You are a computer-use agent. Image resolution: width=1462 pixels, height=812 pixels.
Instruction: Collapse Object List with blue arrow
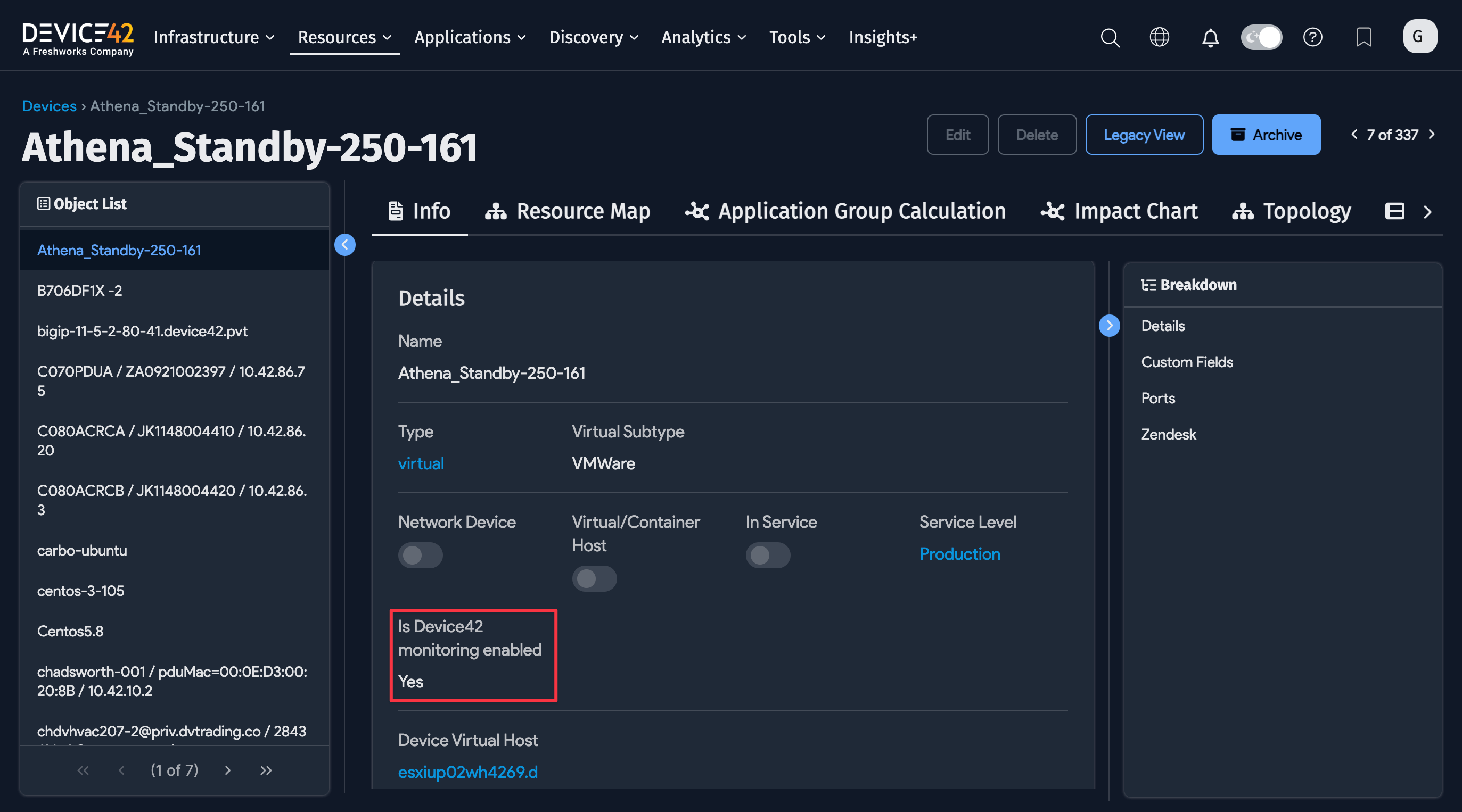point(344,245)
